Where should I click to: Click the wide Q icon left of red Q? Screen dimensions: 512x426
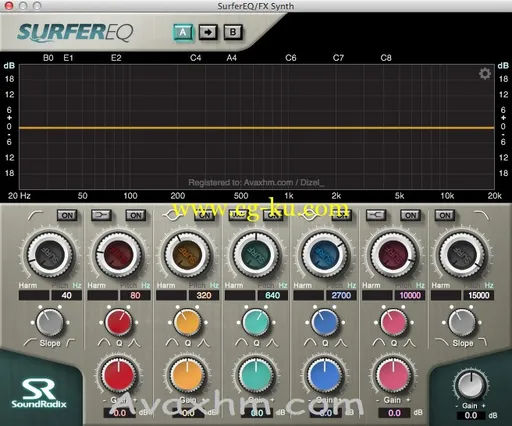[x=104, y=342]
